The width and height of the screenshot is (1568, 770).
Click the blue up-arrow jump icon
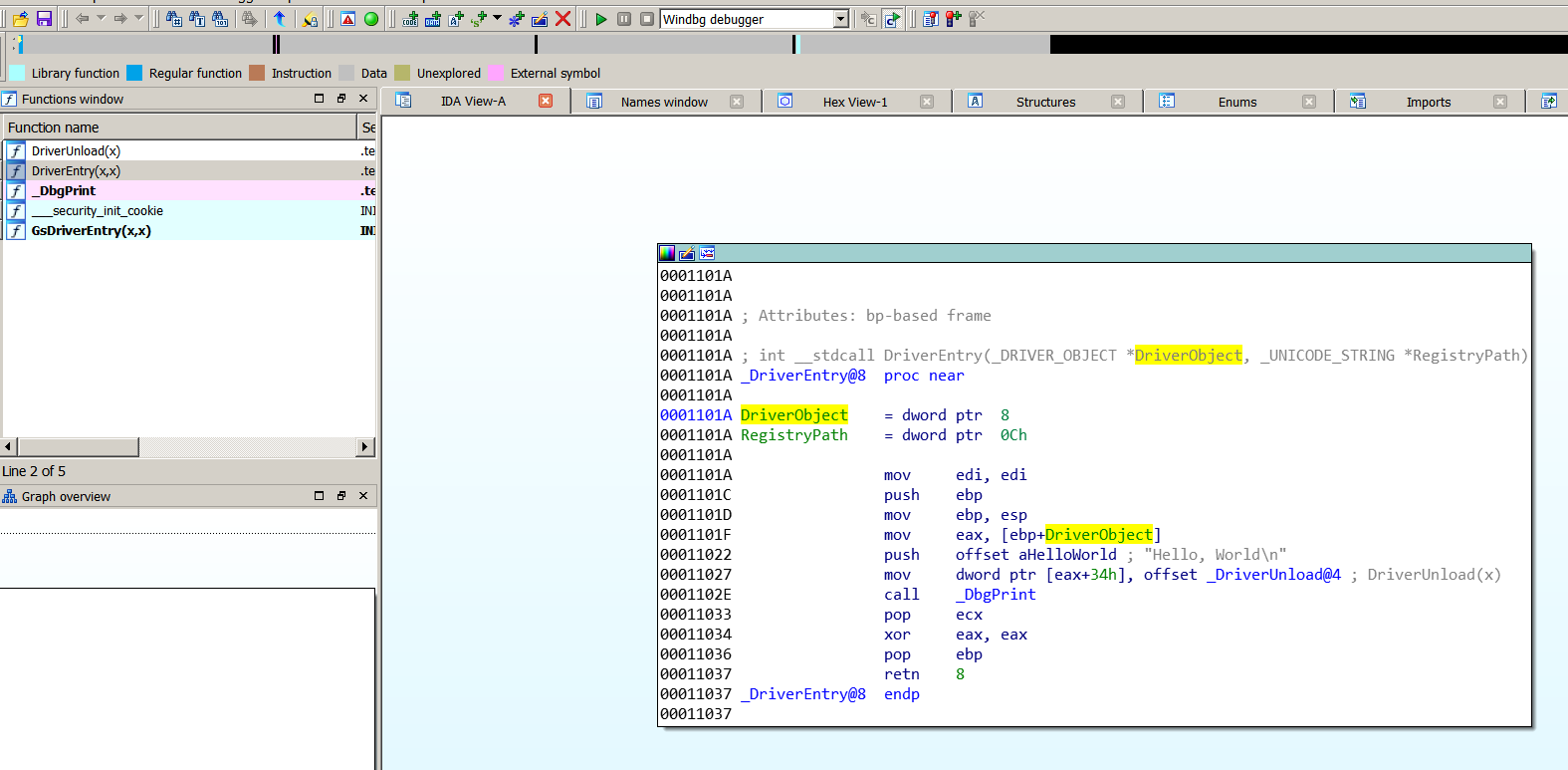click(280, 19)
